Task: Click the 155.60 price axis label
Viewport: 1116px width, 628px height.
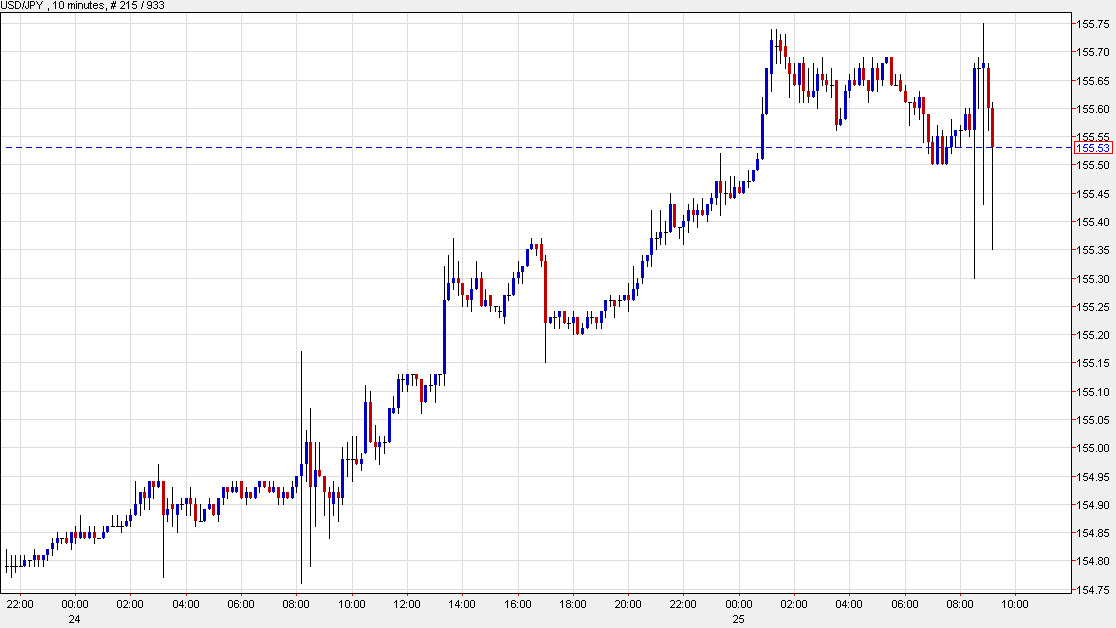Action: 1093,109
